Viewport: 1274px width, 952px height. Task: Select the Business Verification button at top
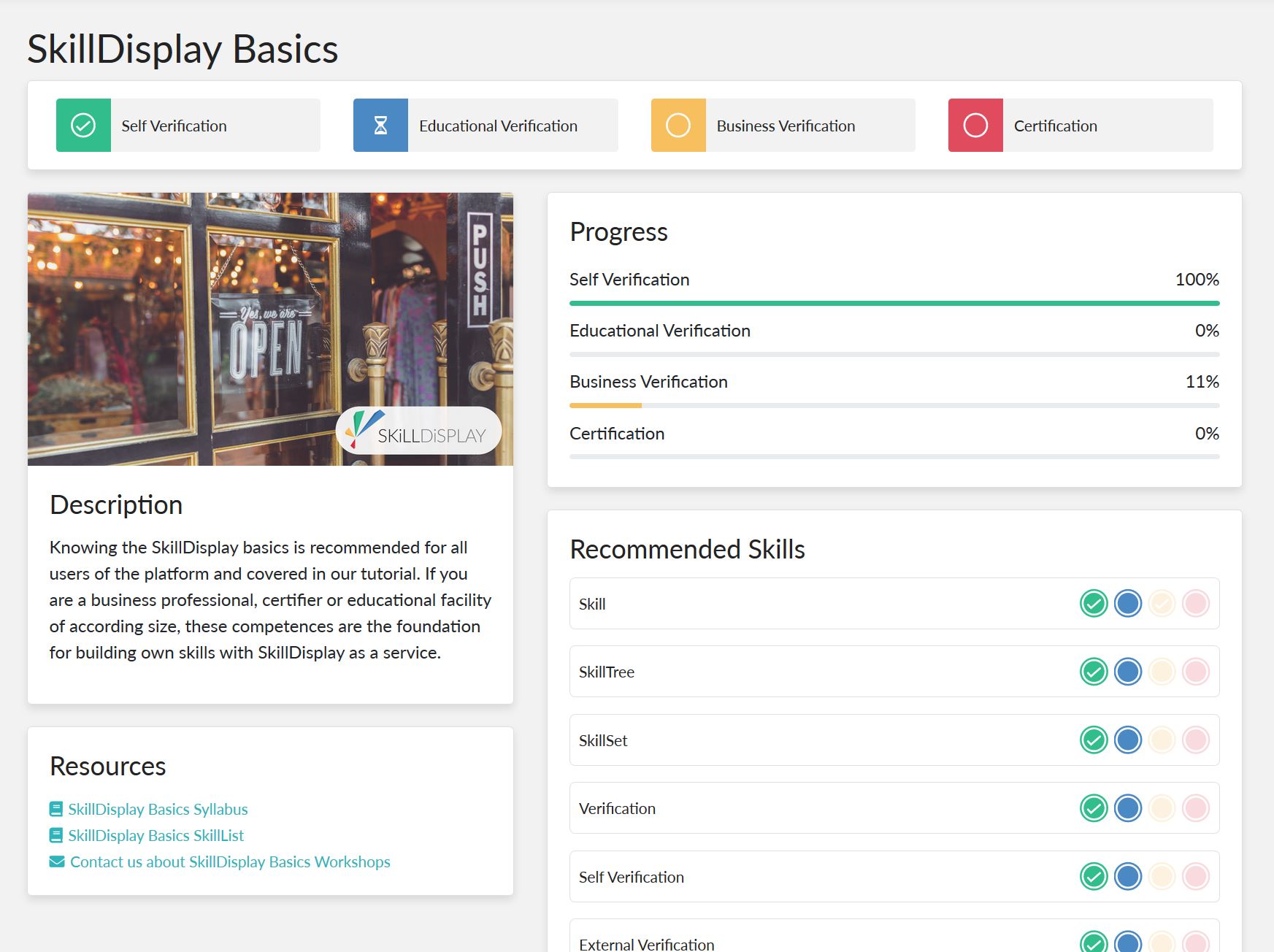coord(783,126)
